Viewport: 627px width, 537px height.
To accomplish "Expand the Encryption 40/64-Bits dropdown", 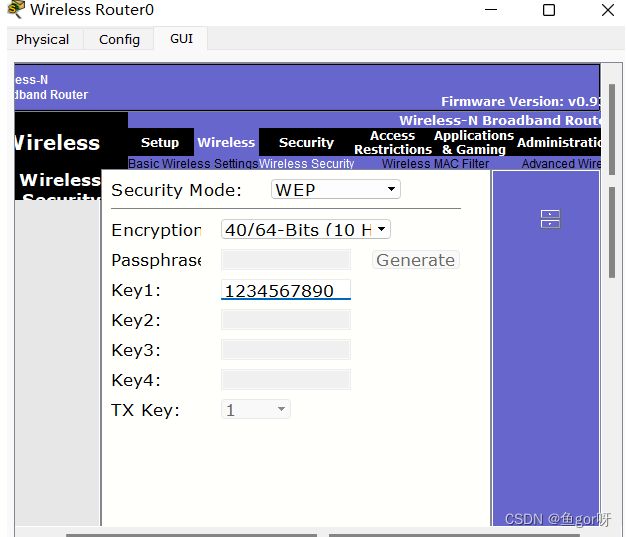I will coord(306,230).
